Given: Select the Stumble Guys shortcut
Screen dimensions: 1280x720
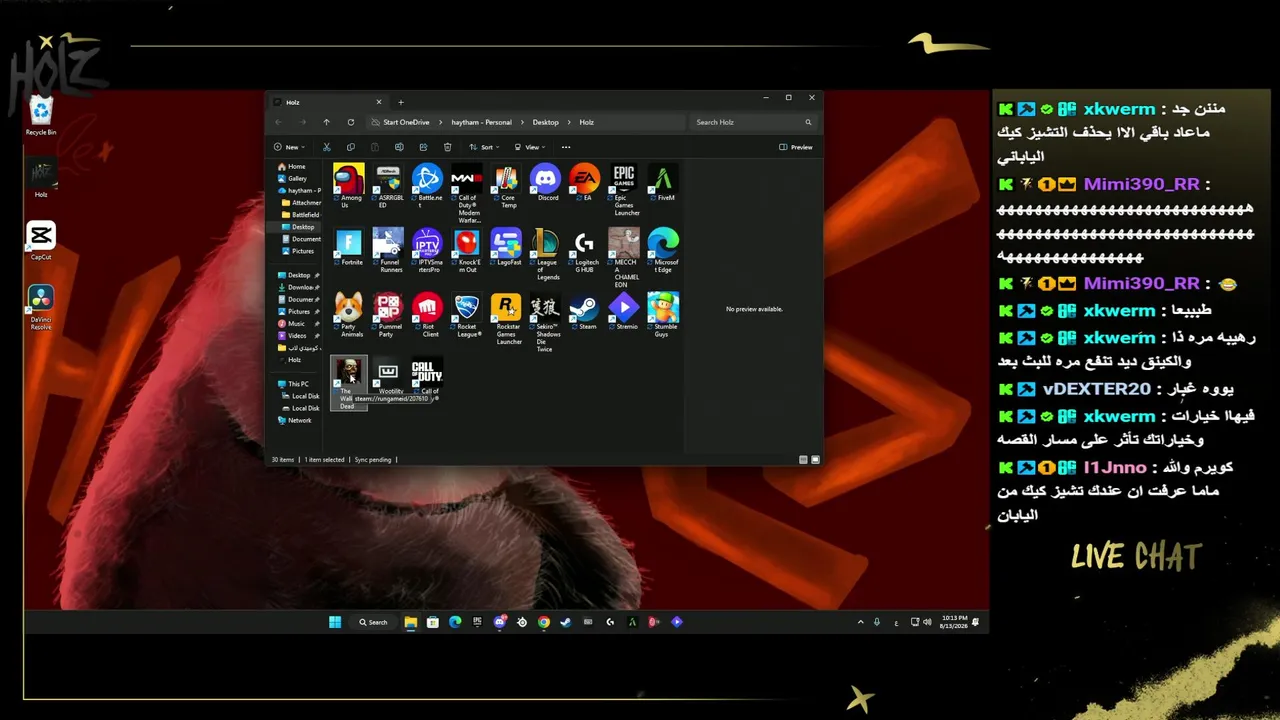Looking at the screenshot, I should pyautogui.click(x=664, y=315).
